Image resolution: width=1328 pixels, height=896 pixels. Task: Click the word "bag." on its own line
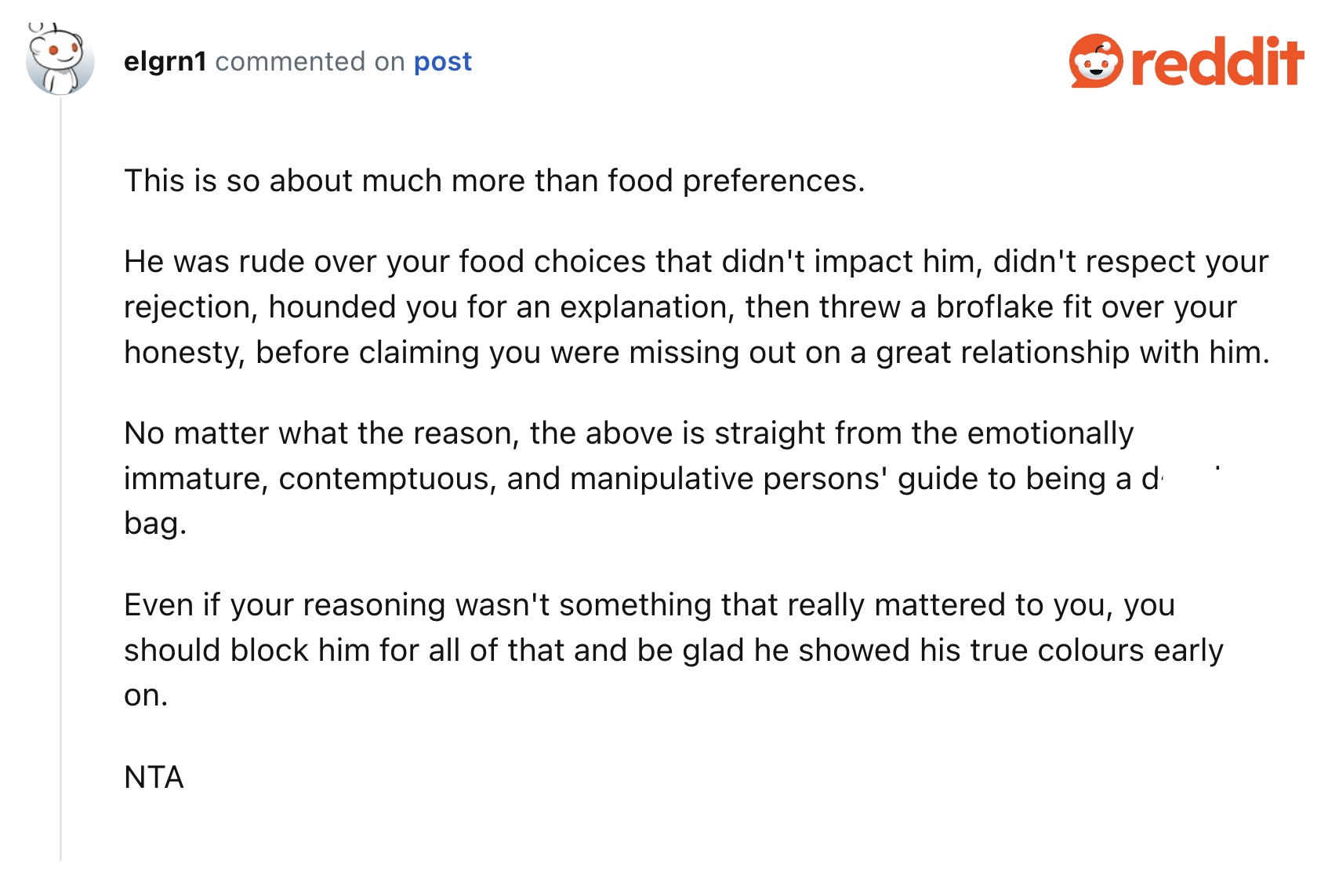155,524
